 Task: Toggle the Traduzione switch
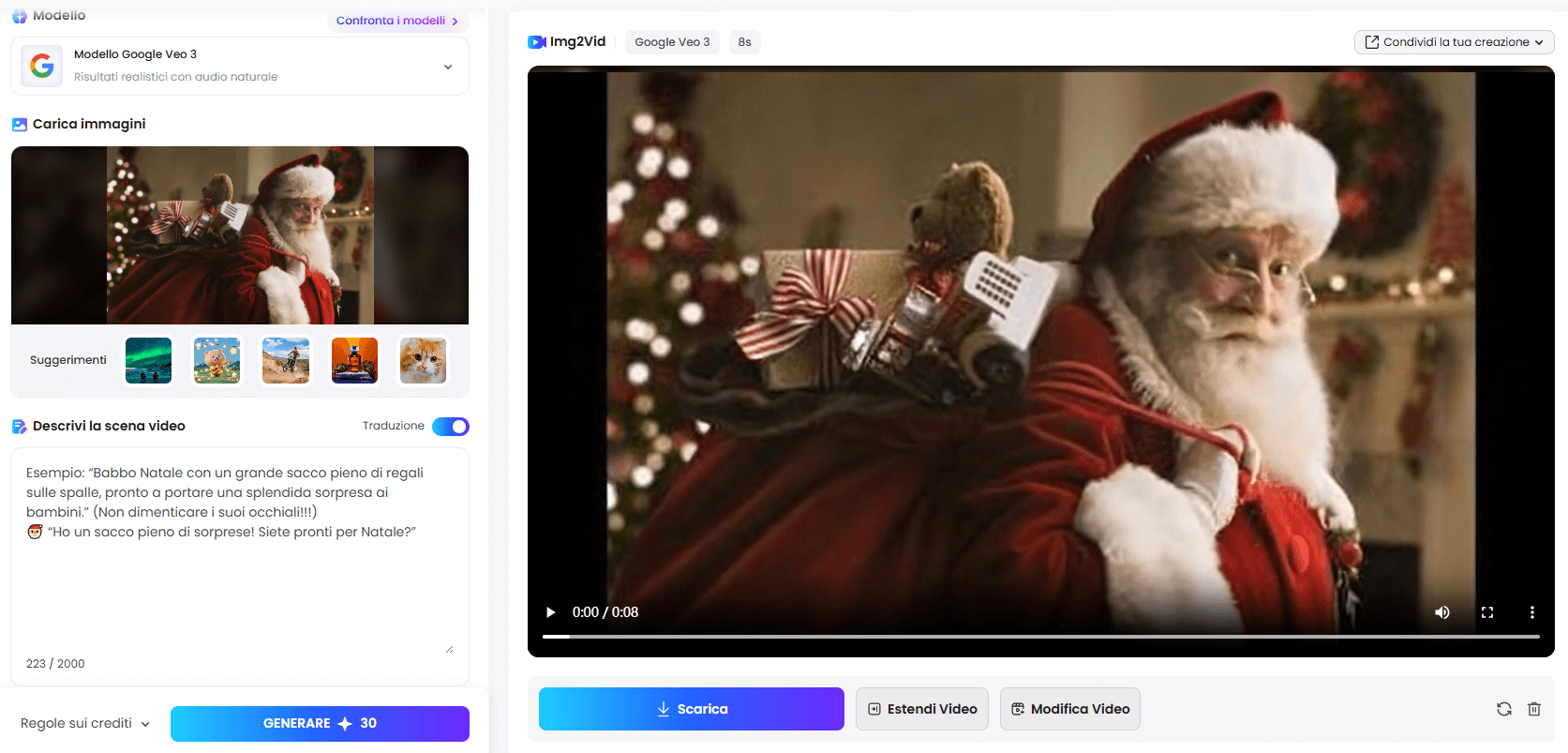[x=451, y=427]
